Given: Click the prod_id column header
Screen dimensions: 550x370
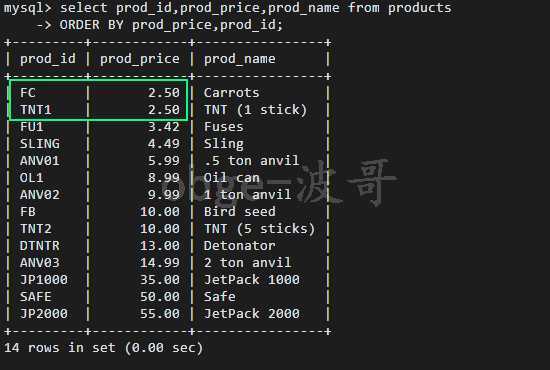Looking at the screenshot, I should coord(48,59).
